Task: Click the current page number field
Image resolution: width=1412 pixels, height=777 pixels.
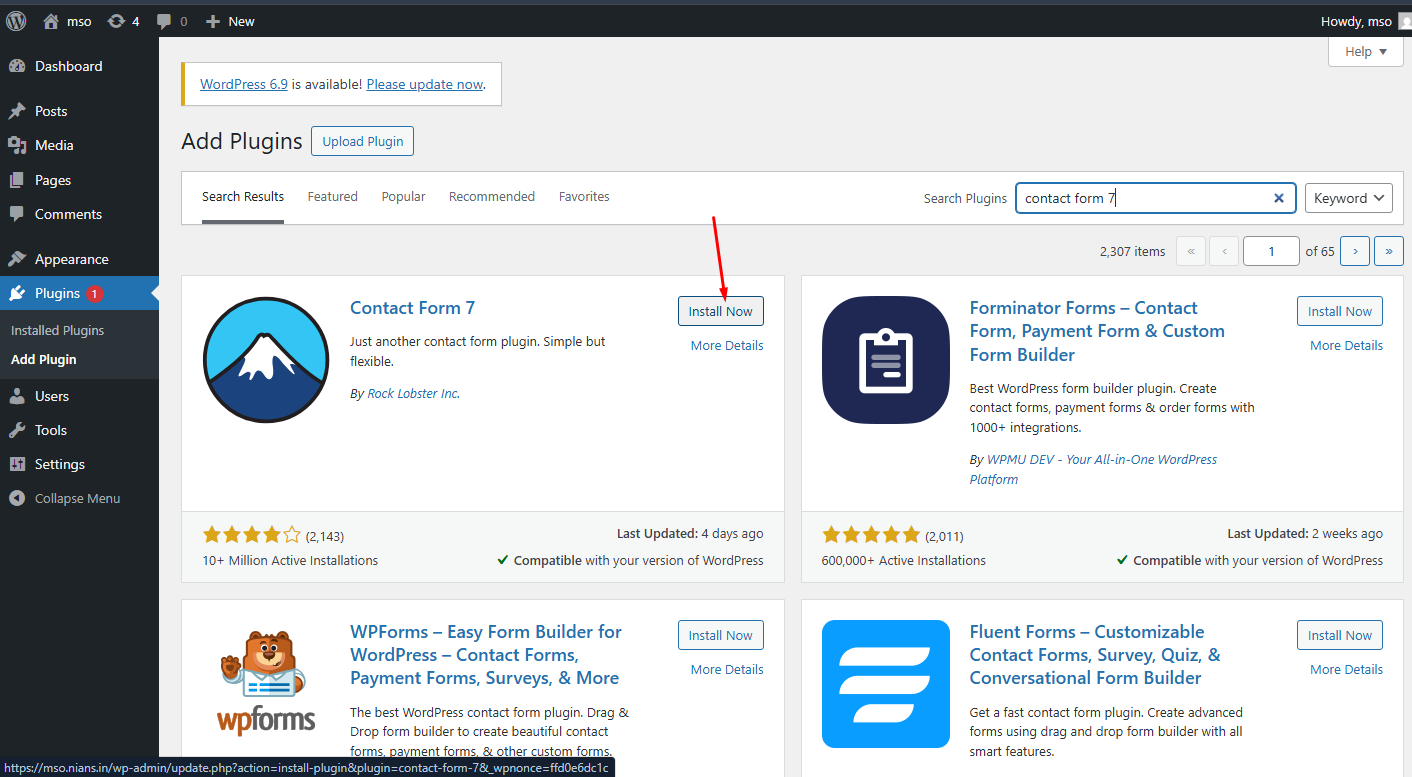Action: click(1270, 251)
